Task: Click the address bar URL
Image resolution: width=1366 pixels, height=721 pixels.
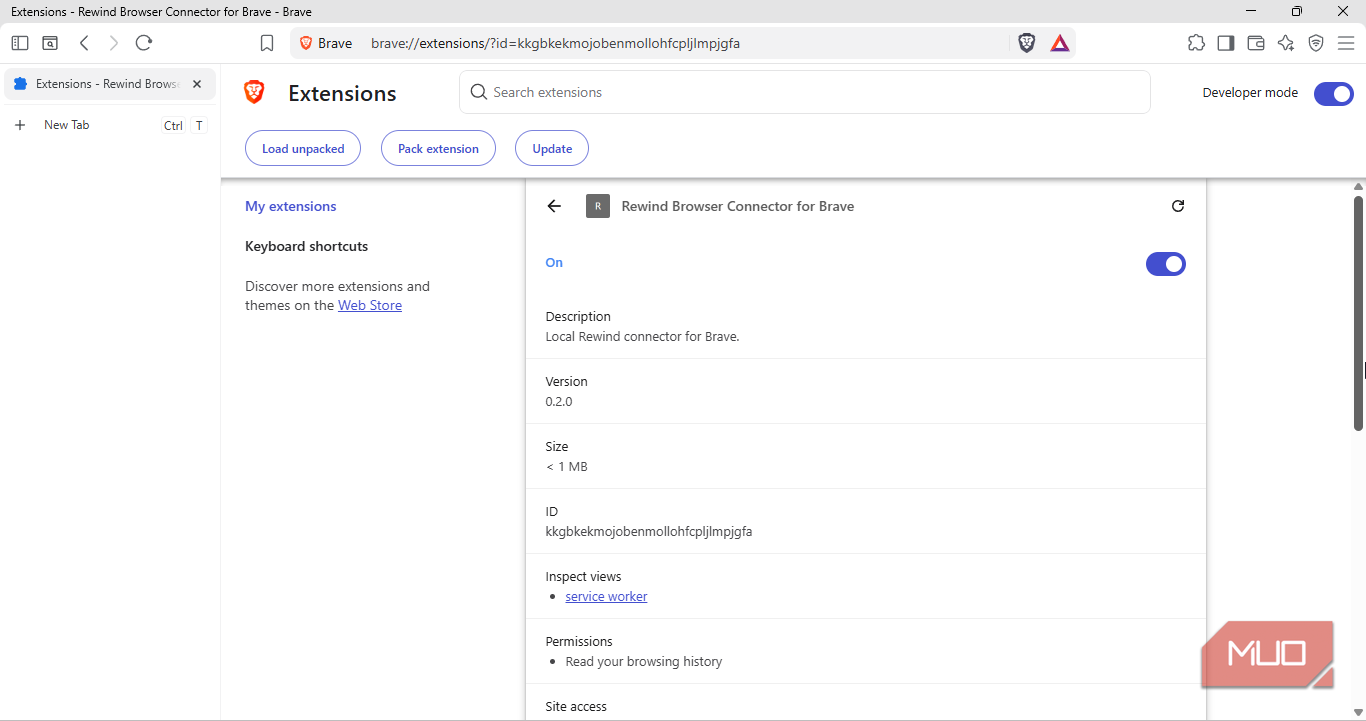Action: [x=555, y=43]
